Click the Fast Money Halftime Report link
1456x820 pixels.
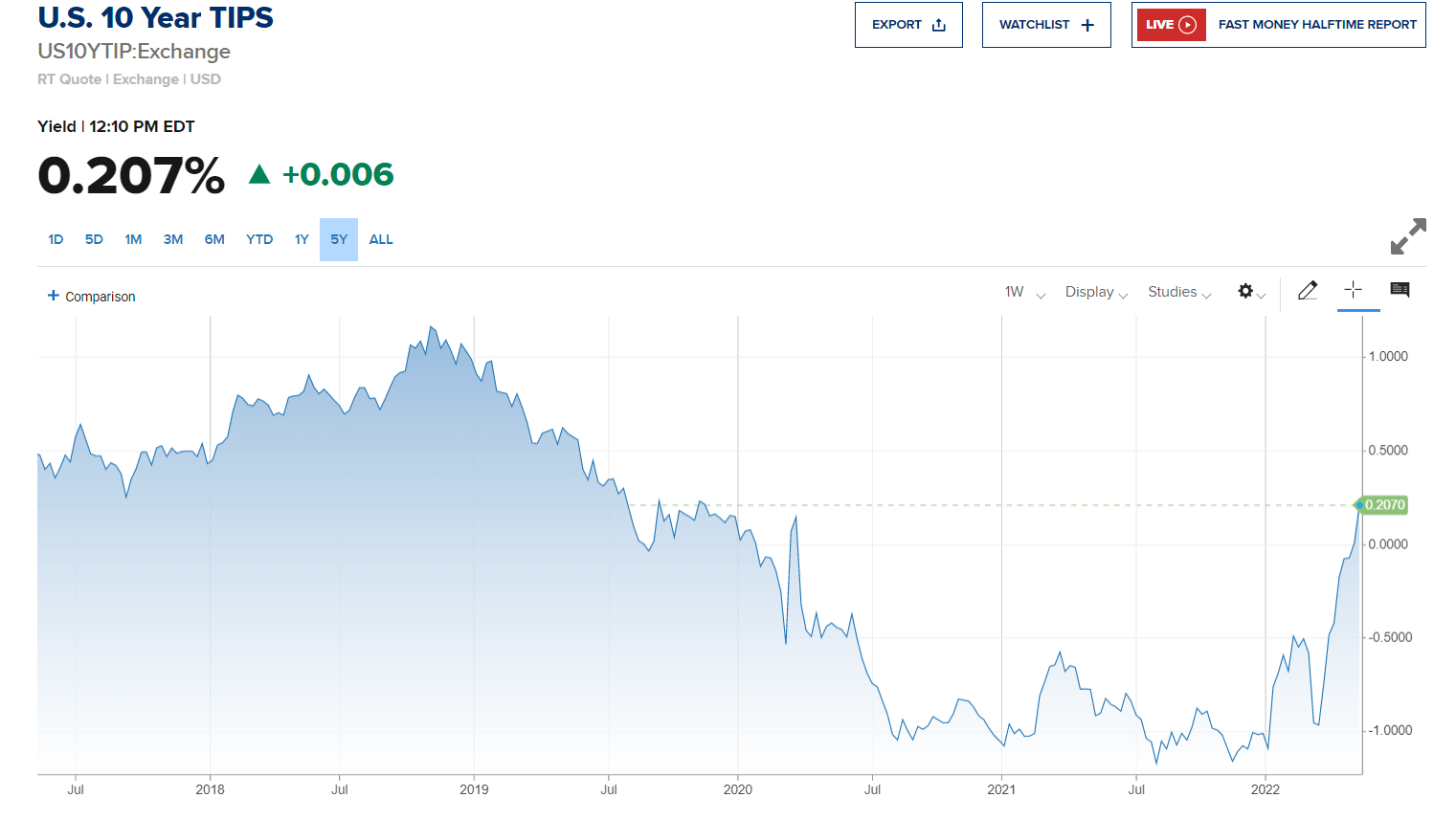[1316, 24]
